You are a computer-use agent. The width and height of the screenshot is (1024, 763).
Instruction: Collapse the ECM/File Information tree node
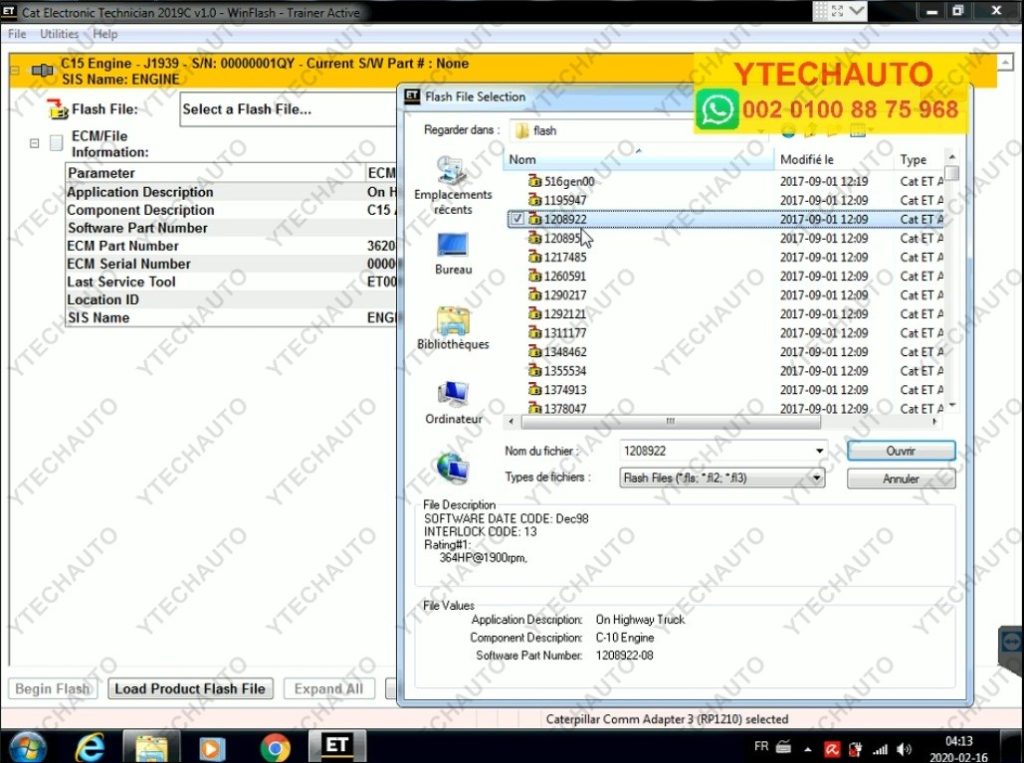coord(35,143)
